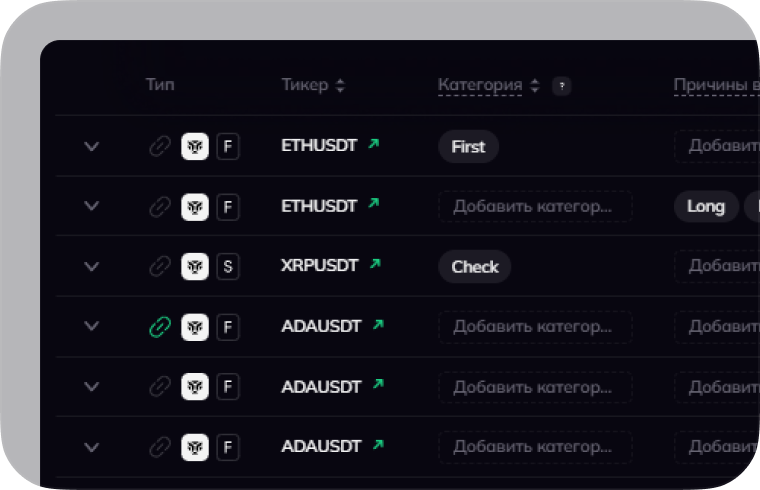The width and height of the screenshot is (760, 490).
Task: Open the green arrow next to XRPUSDT
Action: [x=376, y=264]
